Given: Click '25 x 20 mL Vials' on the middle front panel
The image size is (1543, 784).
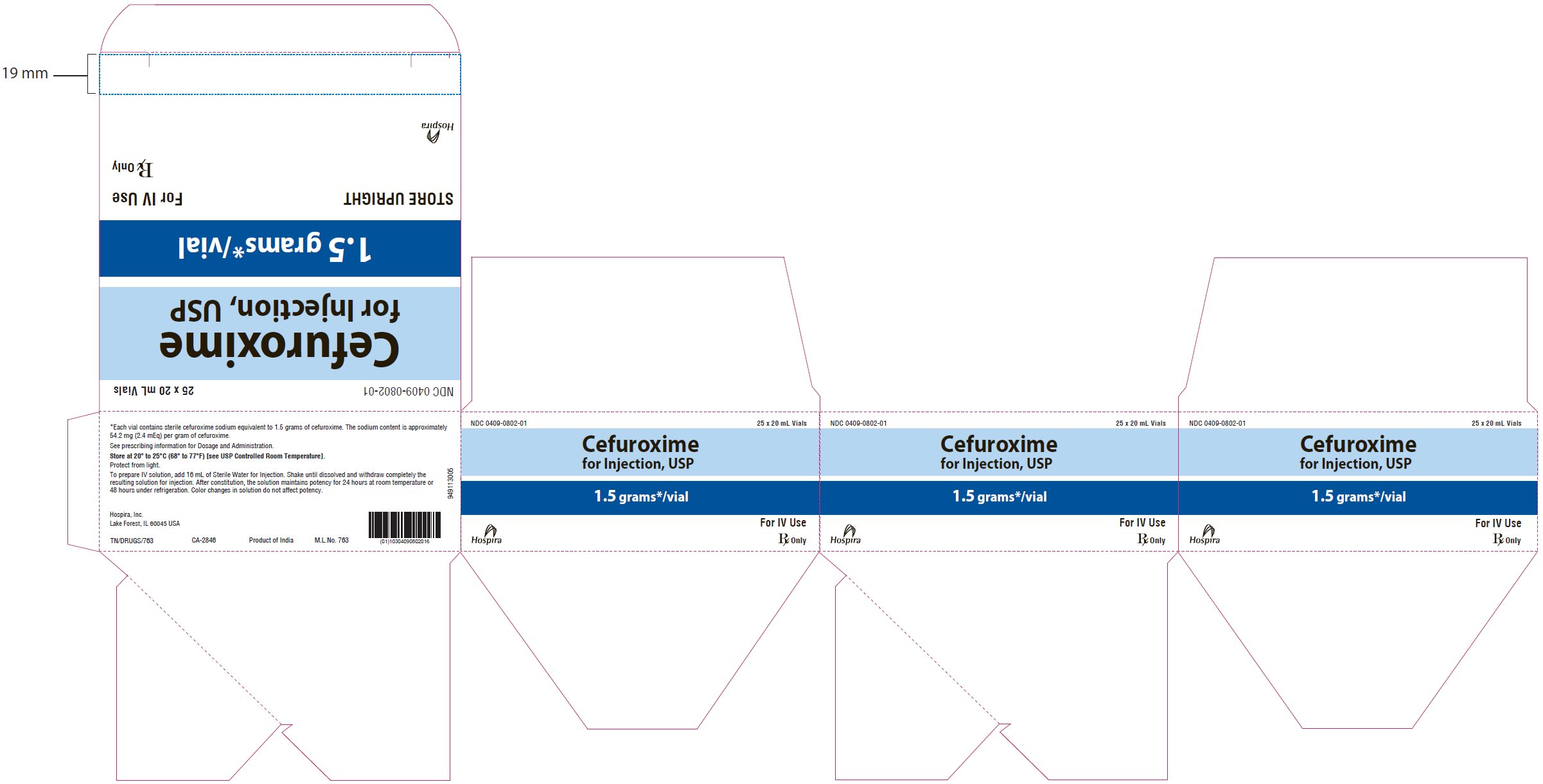Looking at the screenshot, I should pyautogui.click(x=1141, y=423).
